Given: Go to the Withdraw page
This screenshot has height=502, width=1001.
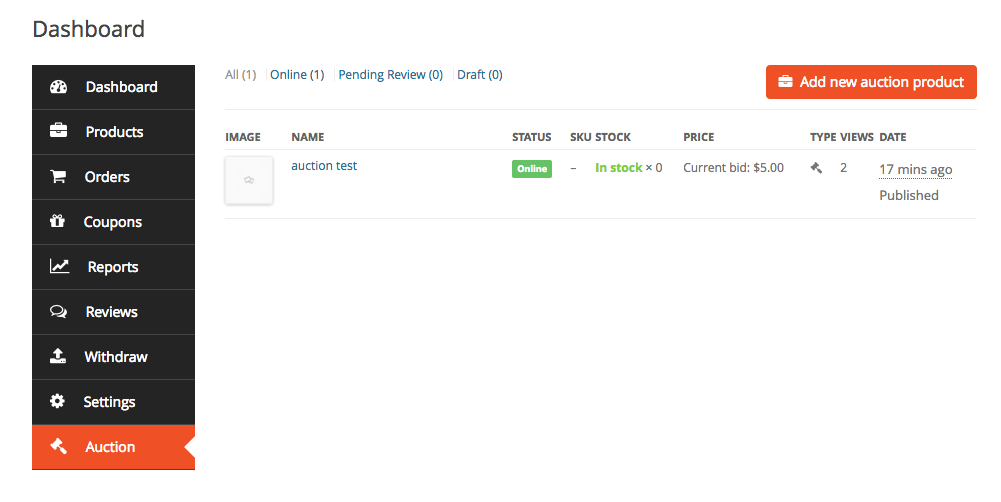Looking at the screenshot, I should click(114, 357).
